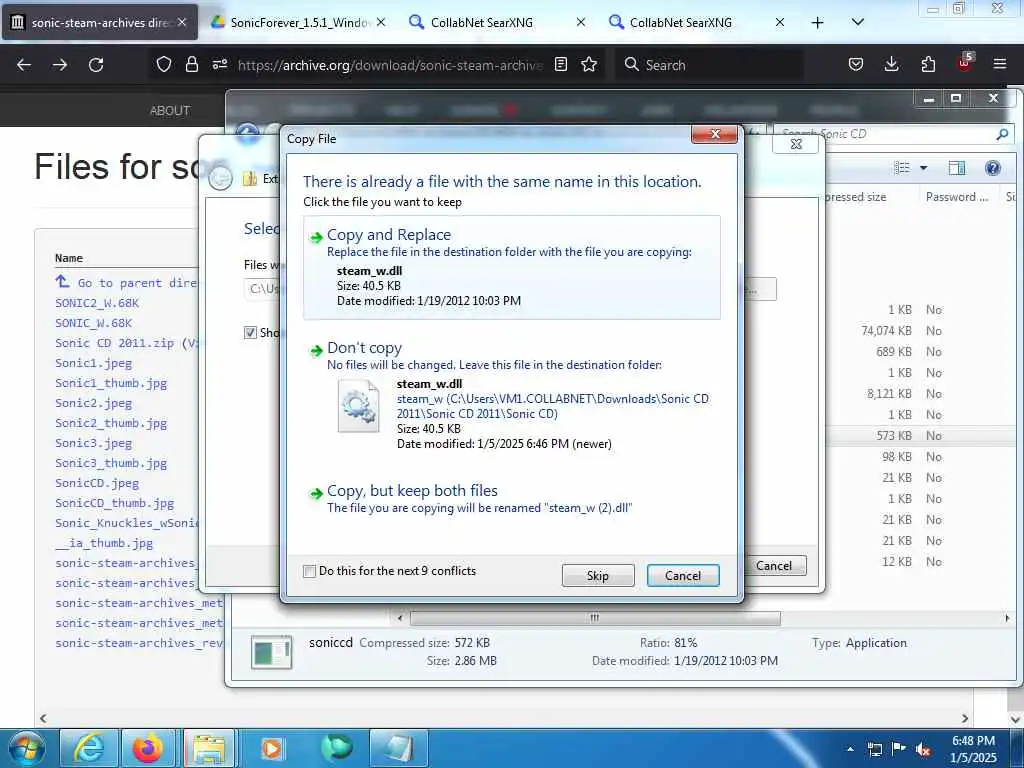This screenshot has height=768, width=1024.
Task: Open Sonic3.jpeg link
Action: 93,443
